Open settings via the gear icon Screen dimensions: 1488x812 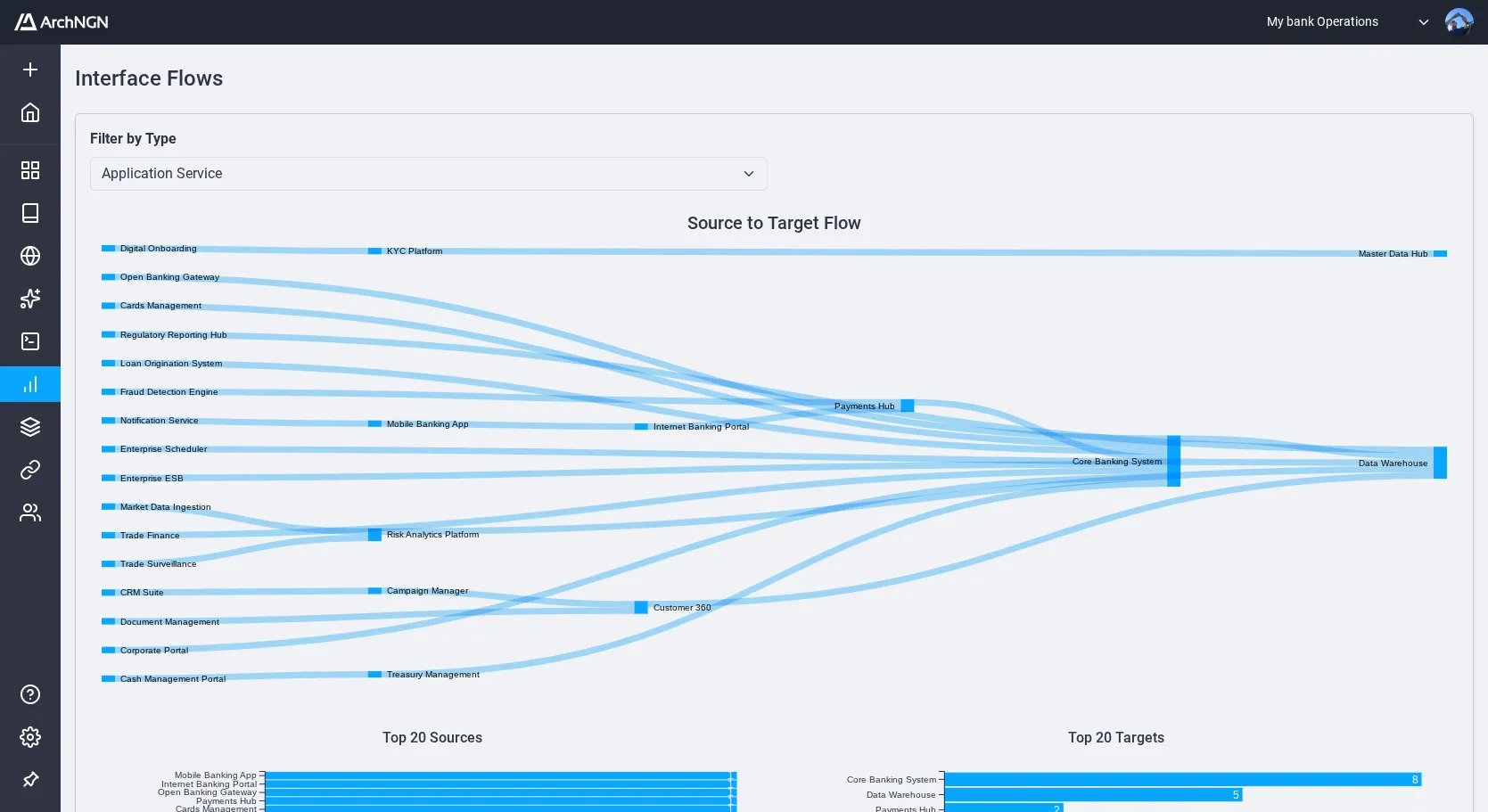click(x=30, y=737)
